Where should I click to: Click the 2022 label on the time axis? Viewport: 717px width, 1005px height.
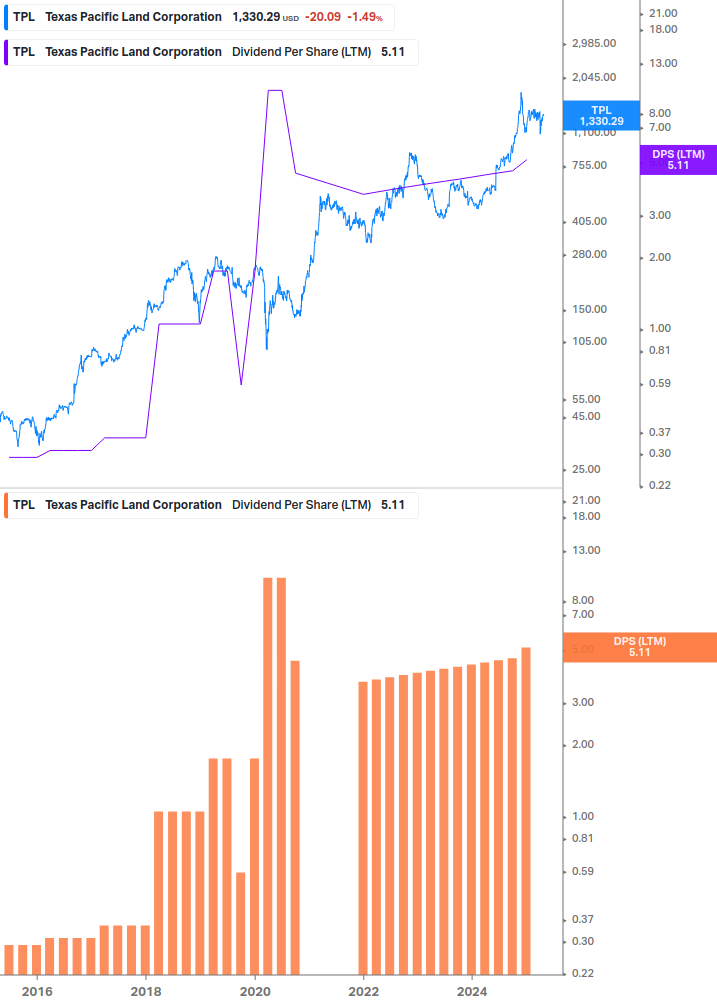[363, 992]
